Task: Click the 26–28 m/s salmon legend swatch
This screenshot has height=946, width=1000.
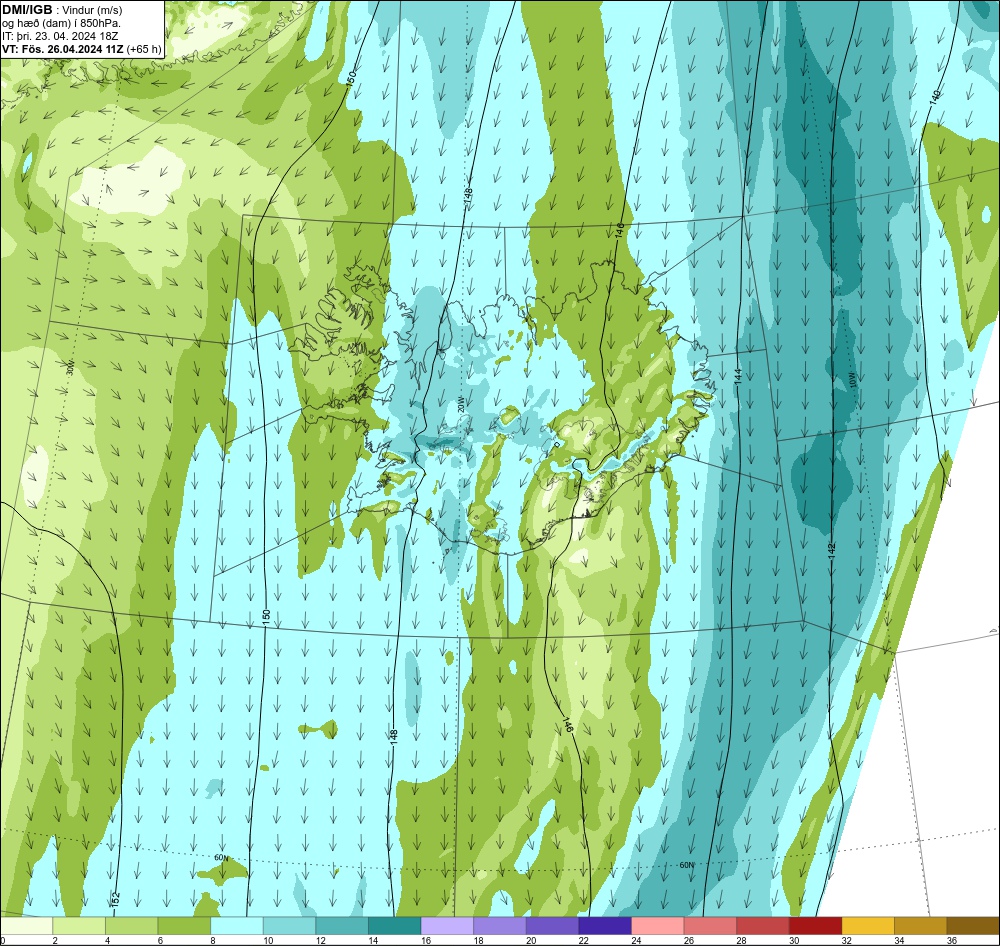Action: [710, 926]
